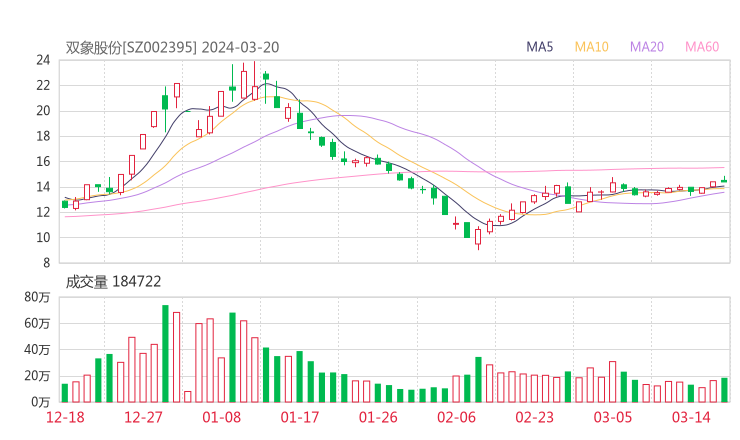This screenshot has height=440, width=740.
Task: Click the MA60 legend label
Action: (x=702, y=47)
